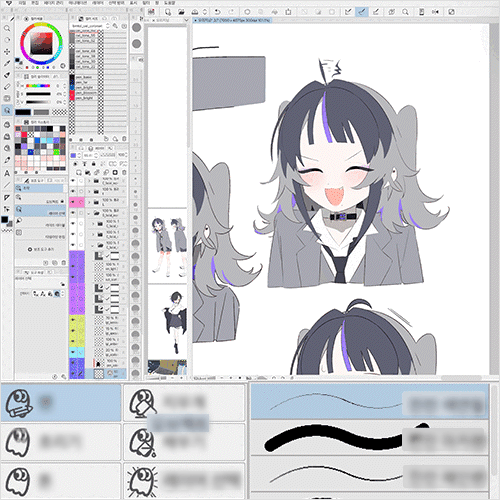Toggle eye visibility of the pink-marked layer folder
The image size is (500, 500).
[x=73, y=202]
